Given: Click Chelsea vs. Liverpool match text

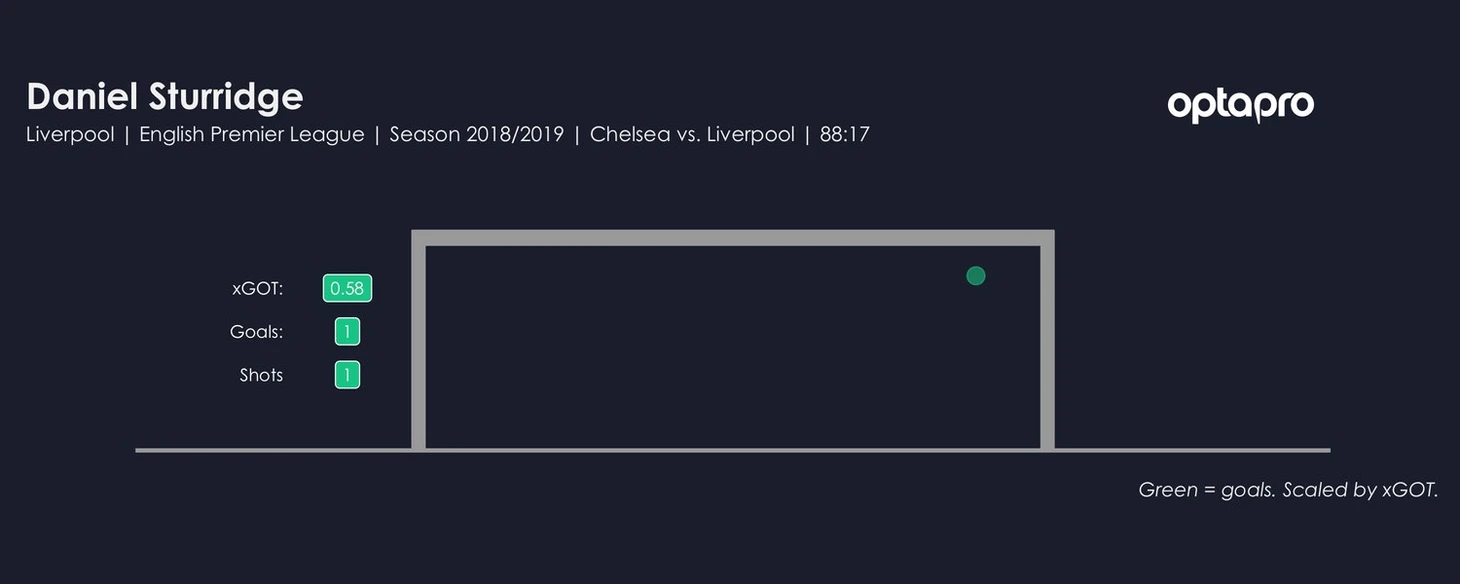Looking at the screenshot, I should pos(692,134).
